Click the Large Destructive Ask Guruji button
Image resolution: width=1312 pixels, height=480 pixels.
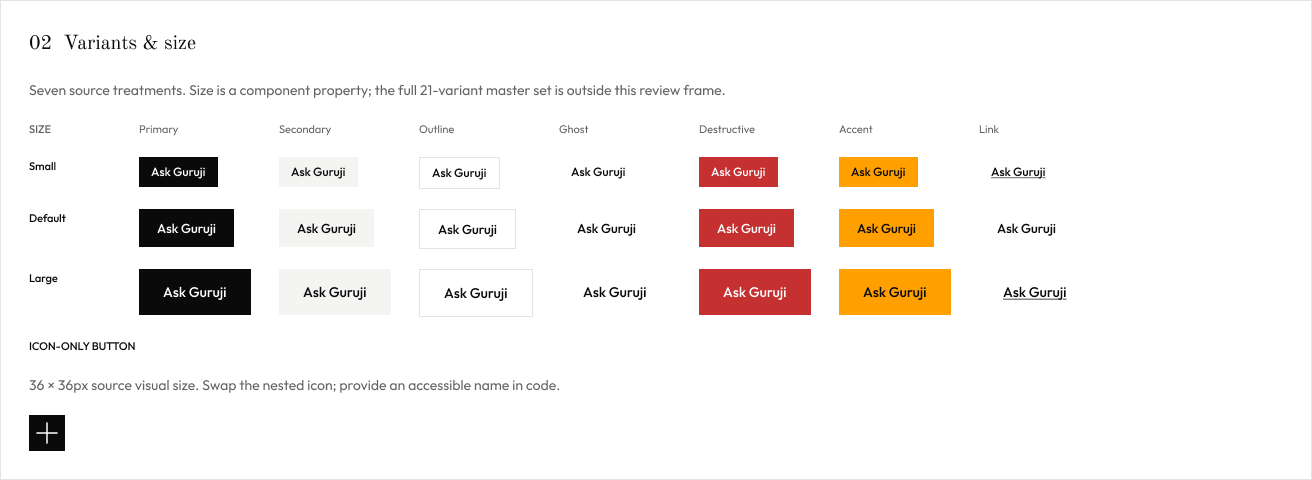pos(755,292)
